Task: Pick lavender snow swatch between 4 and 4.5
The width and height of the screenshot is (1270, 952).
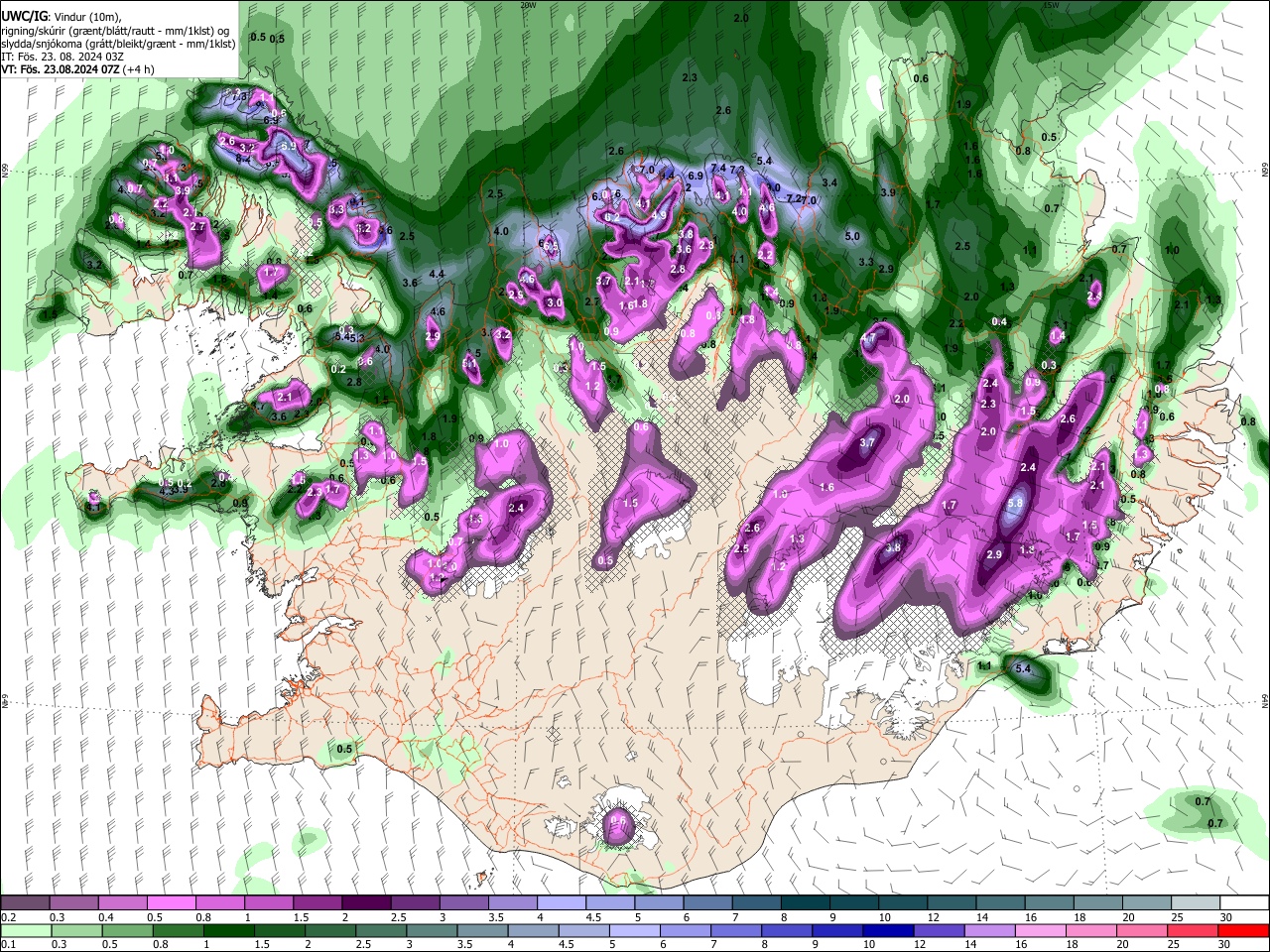Action: (562, 902)
